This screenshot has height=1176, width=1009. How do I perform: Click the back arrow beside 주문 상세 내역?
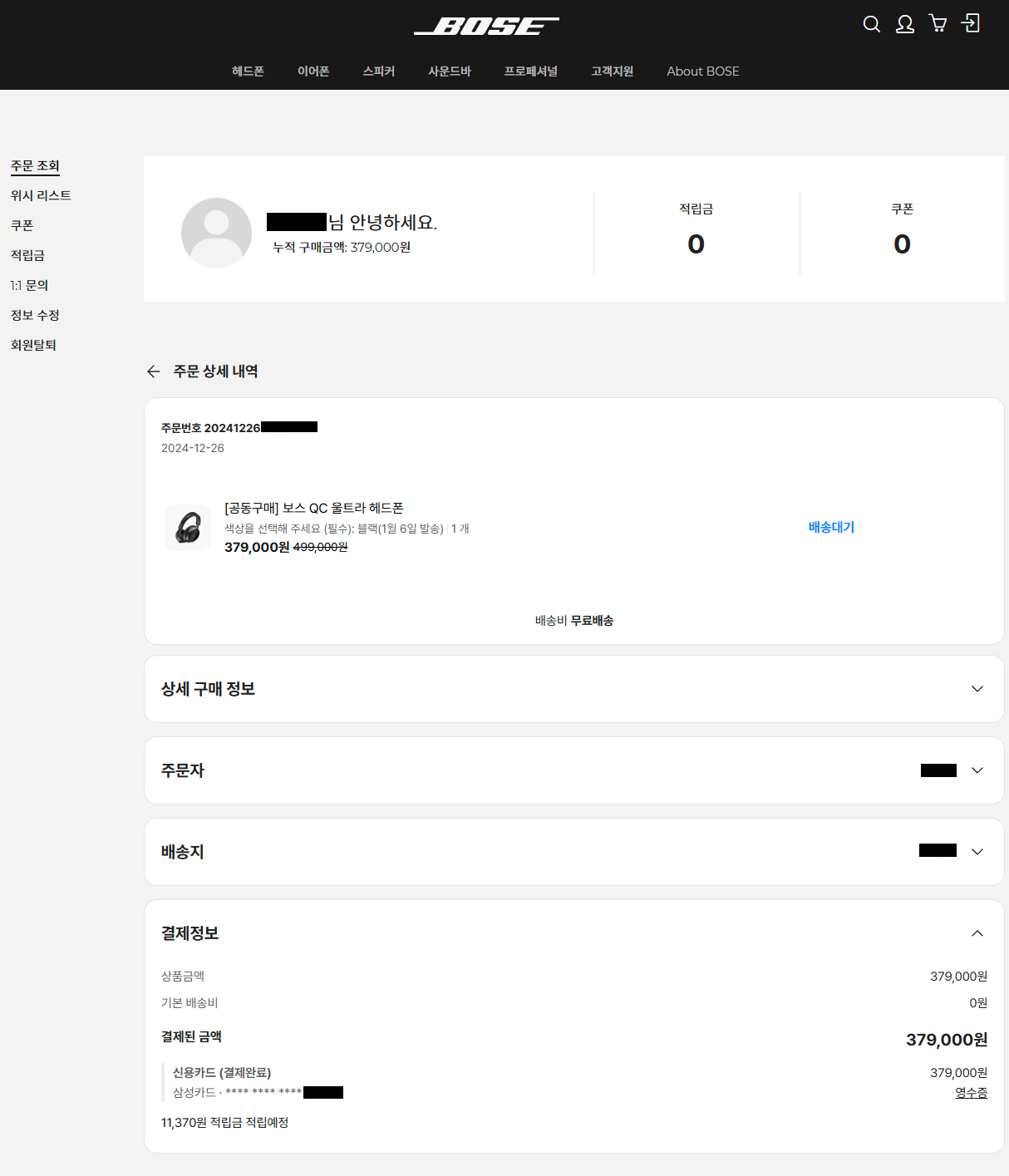153,371
